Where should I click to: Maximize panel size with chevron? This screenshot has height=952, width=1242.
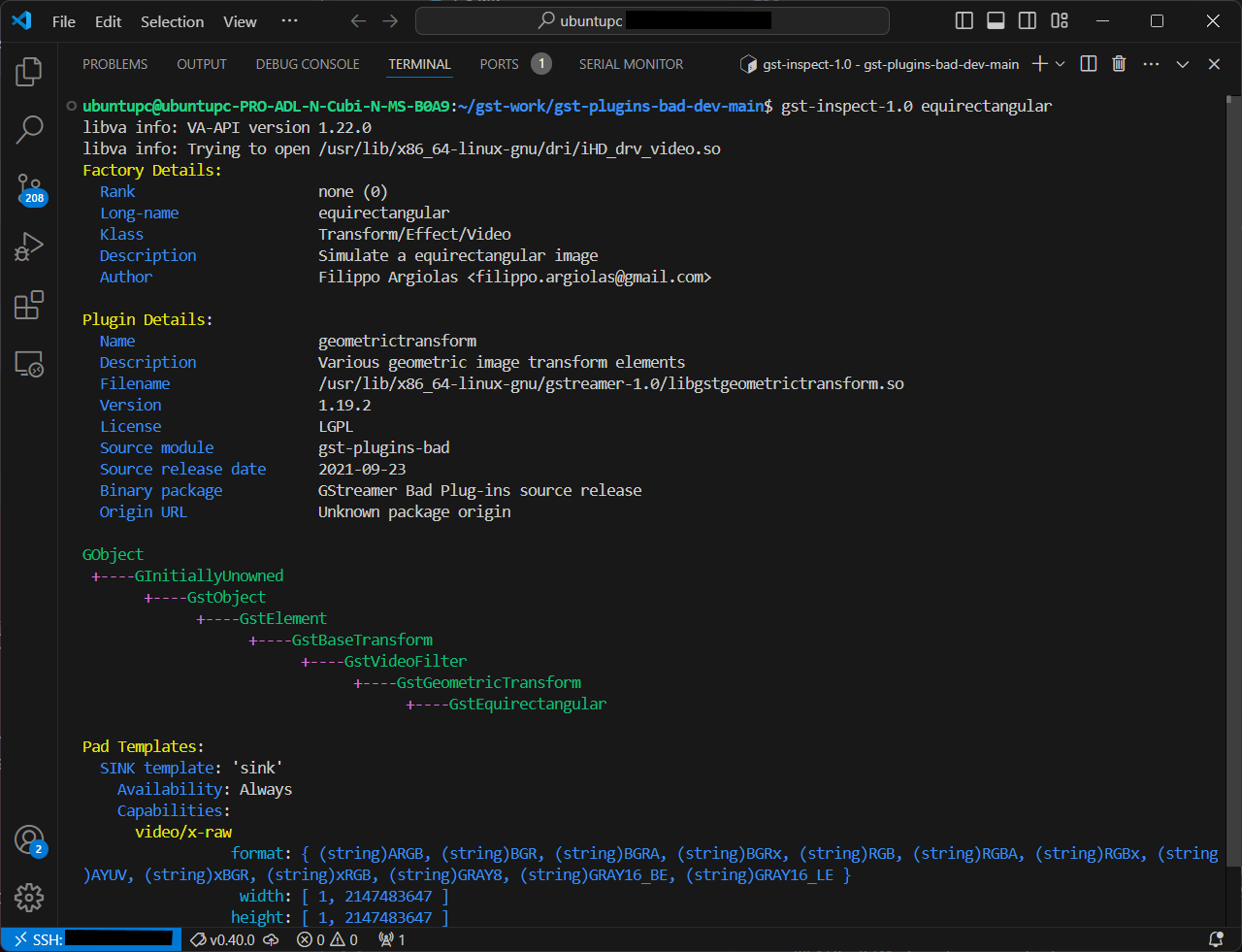coord(1182,63)
